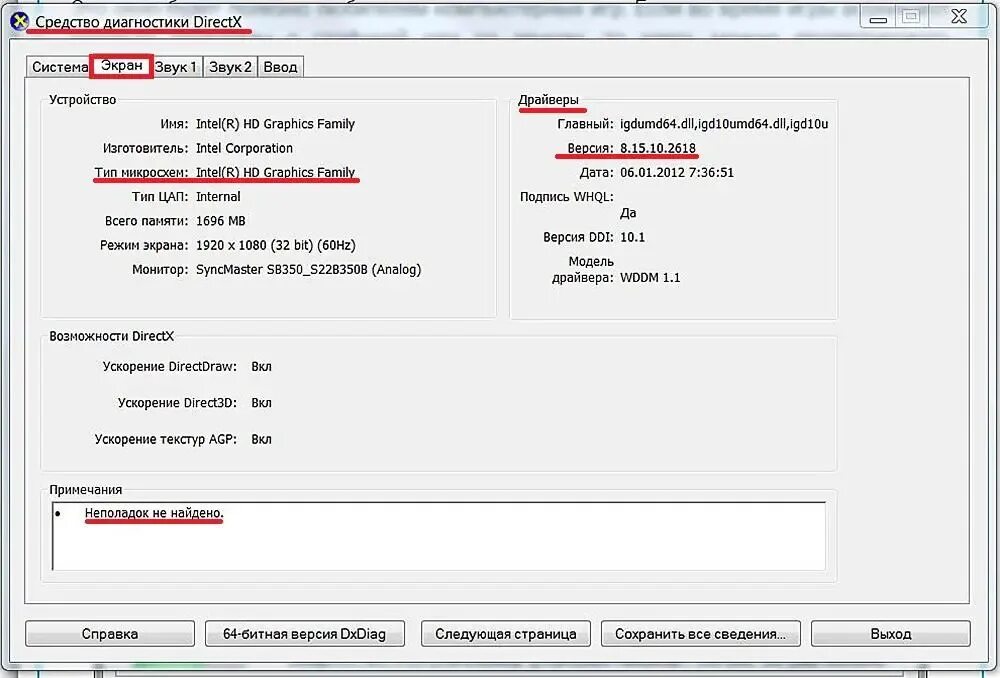1000x678 pixels.
Task: Click the 'Драйверы' group label
Action: (548, 99)
